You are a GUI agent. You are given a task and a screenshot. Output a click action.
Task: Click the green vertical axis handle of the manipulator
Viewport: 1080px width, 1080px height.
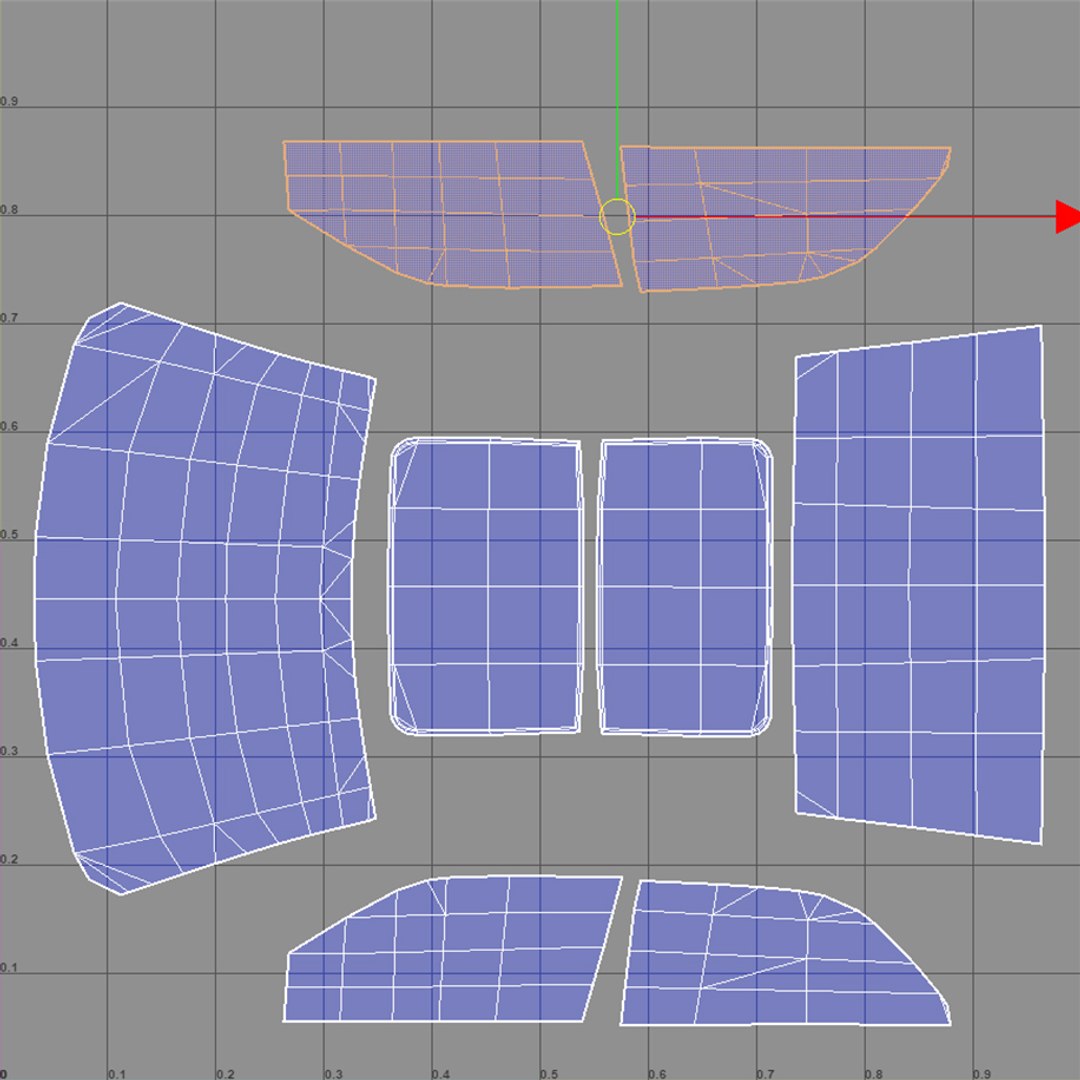617,99
